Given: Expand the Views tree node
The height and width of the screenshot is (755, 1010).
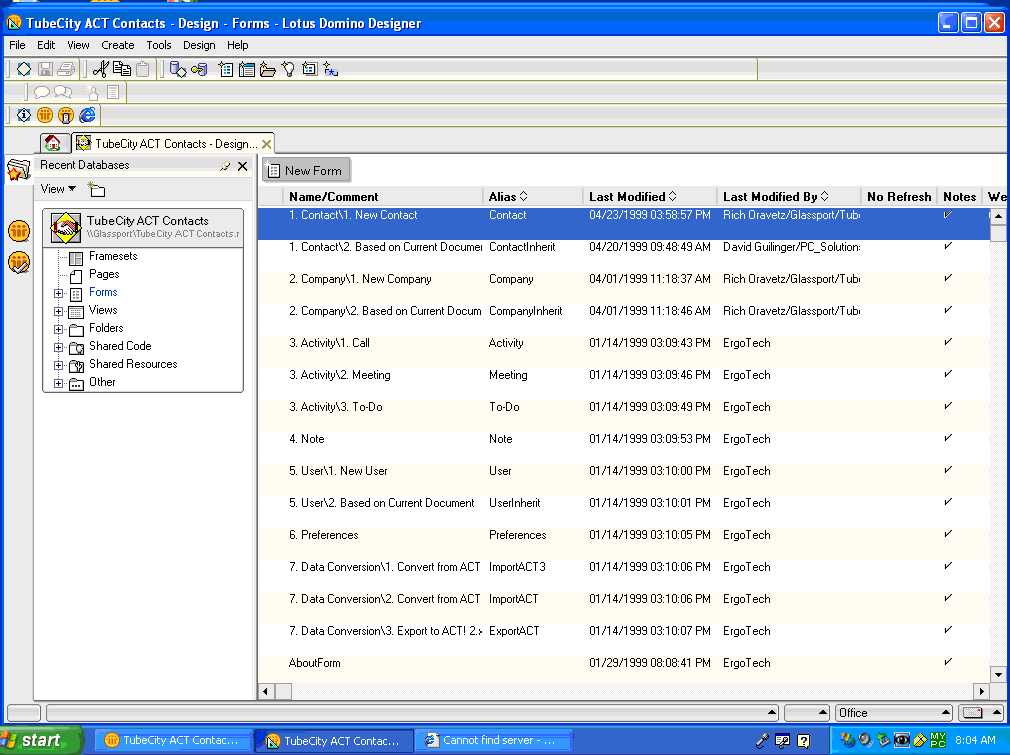Looking at the screenshot, I should pos(59,312).
